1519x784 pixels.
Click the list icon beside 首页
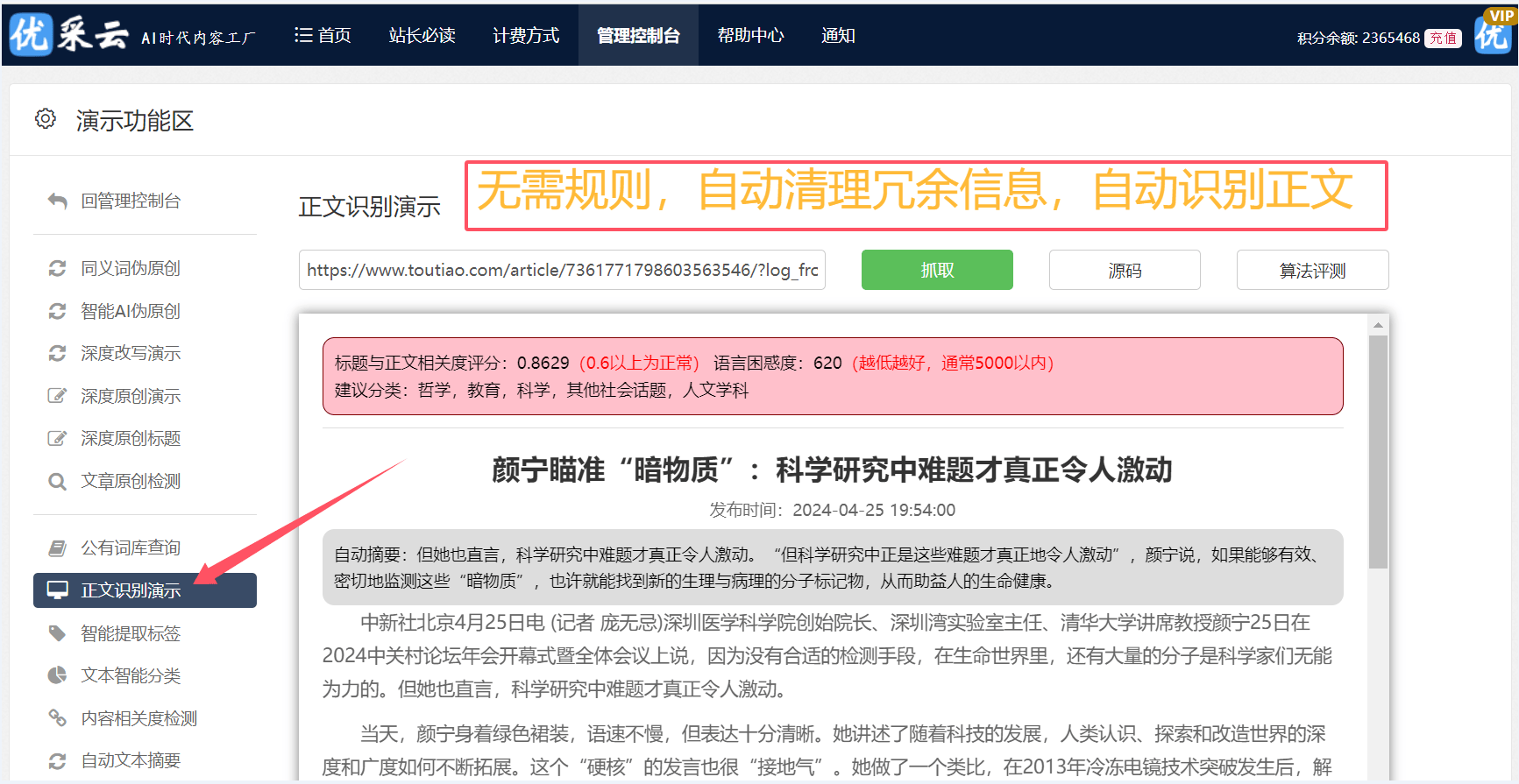(x=303, y=35)
